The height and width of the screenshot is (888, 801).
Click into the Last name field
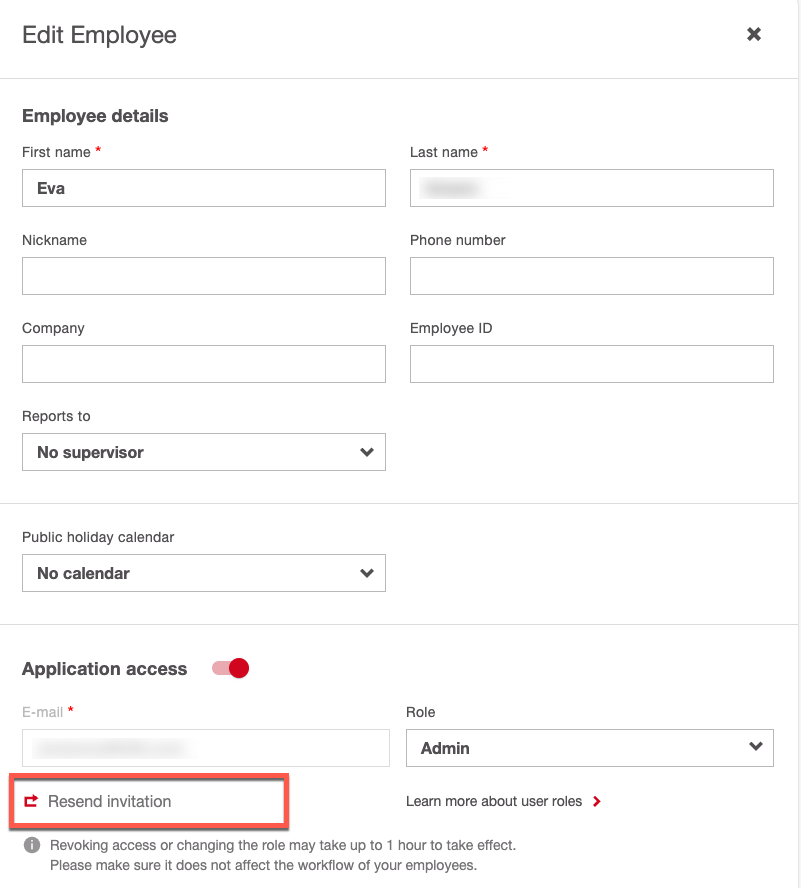[x=592, y=188]
